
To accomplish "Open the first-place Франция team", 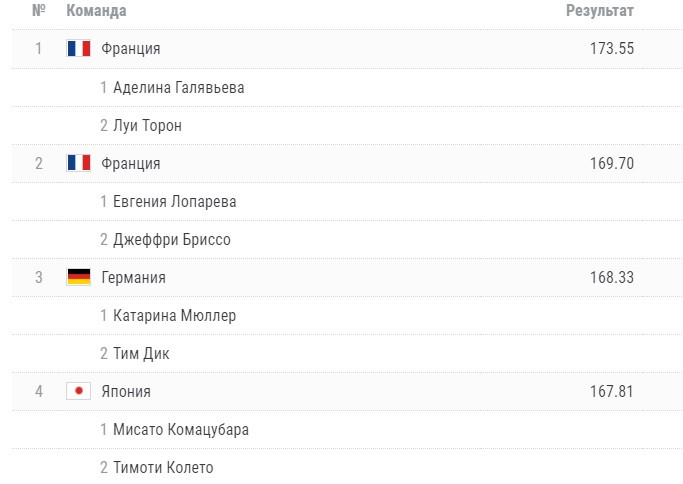I will tap(131, 49).
